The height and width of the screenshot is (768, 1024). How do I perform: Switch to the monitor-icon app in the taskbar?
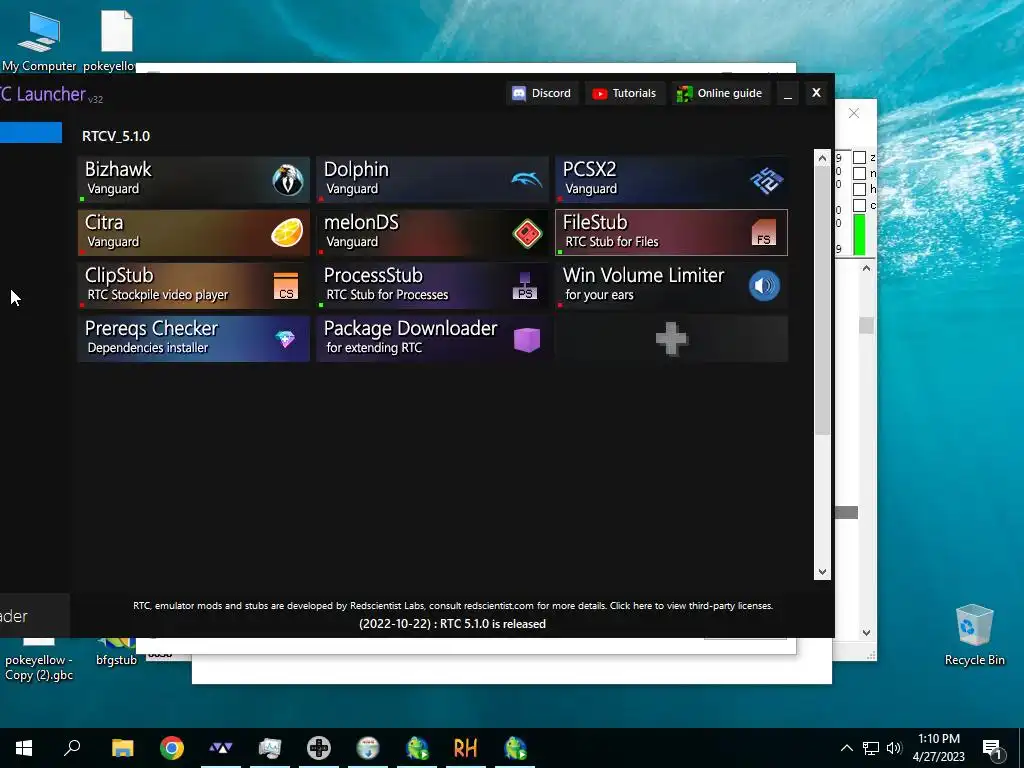270,748
